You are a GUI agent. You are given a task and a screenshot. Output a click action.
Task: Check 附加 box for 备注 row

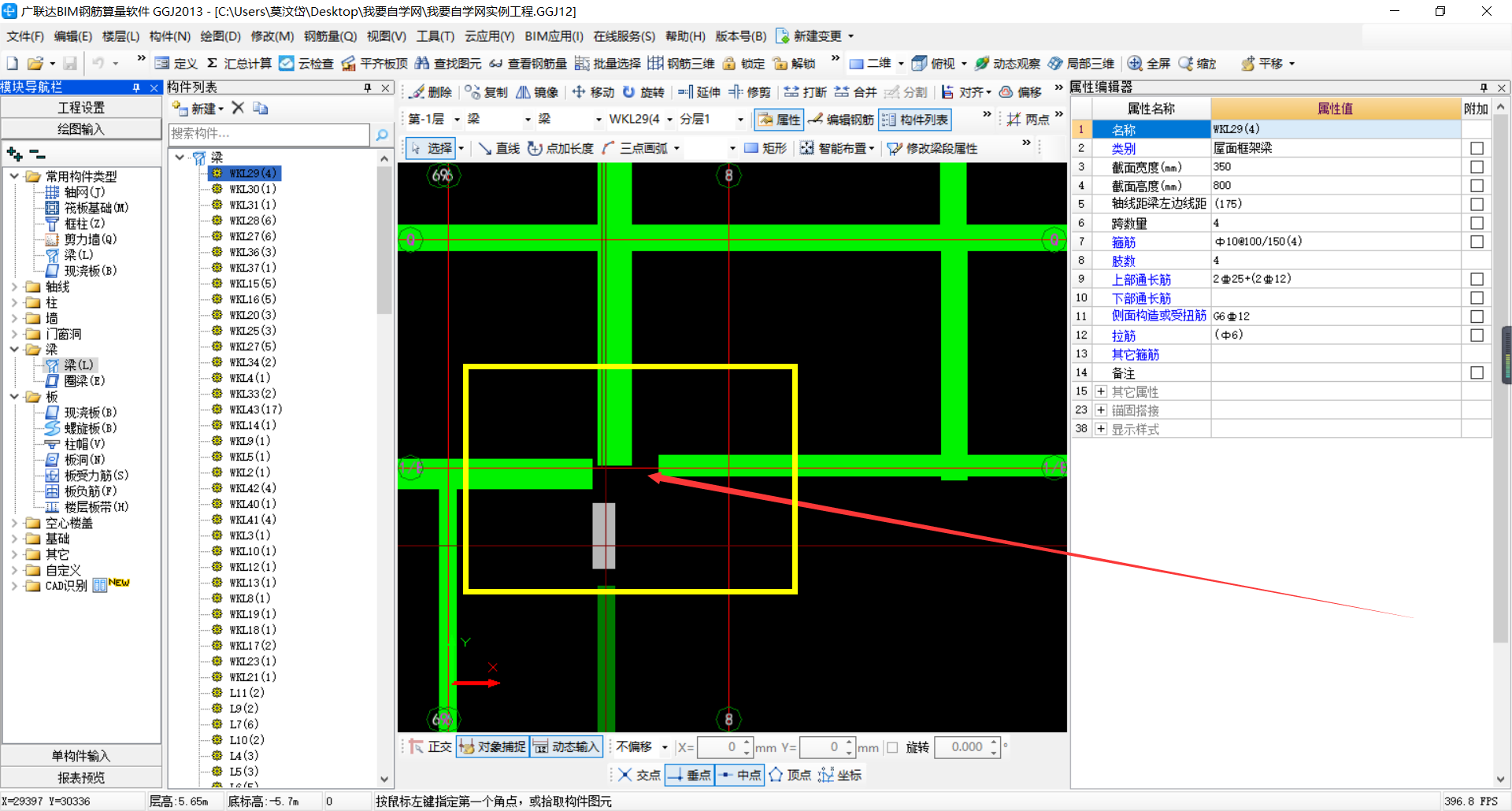coord(1477,372)
